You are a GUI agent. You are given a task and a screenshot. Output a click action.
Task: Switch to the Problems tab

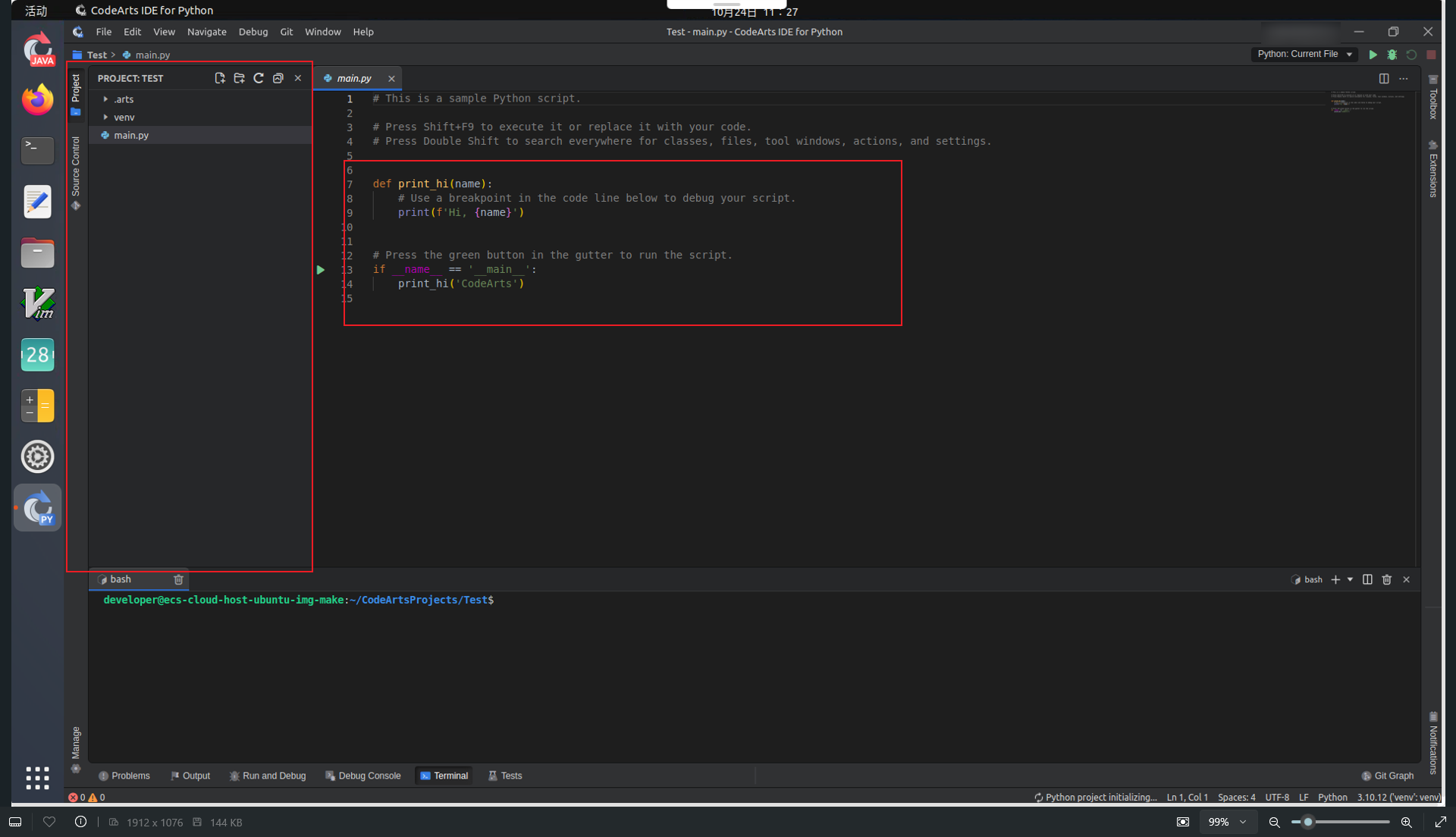(124, 776)
